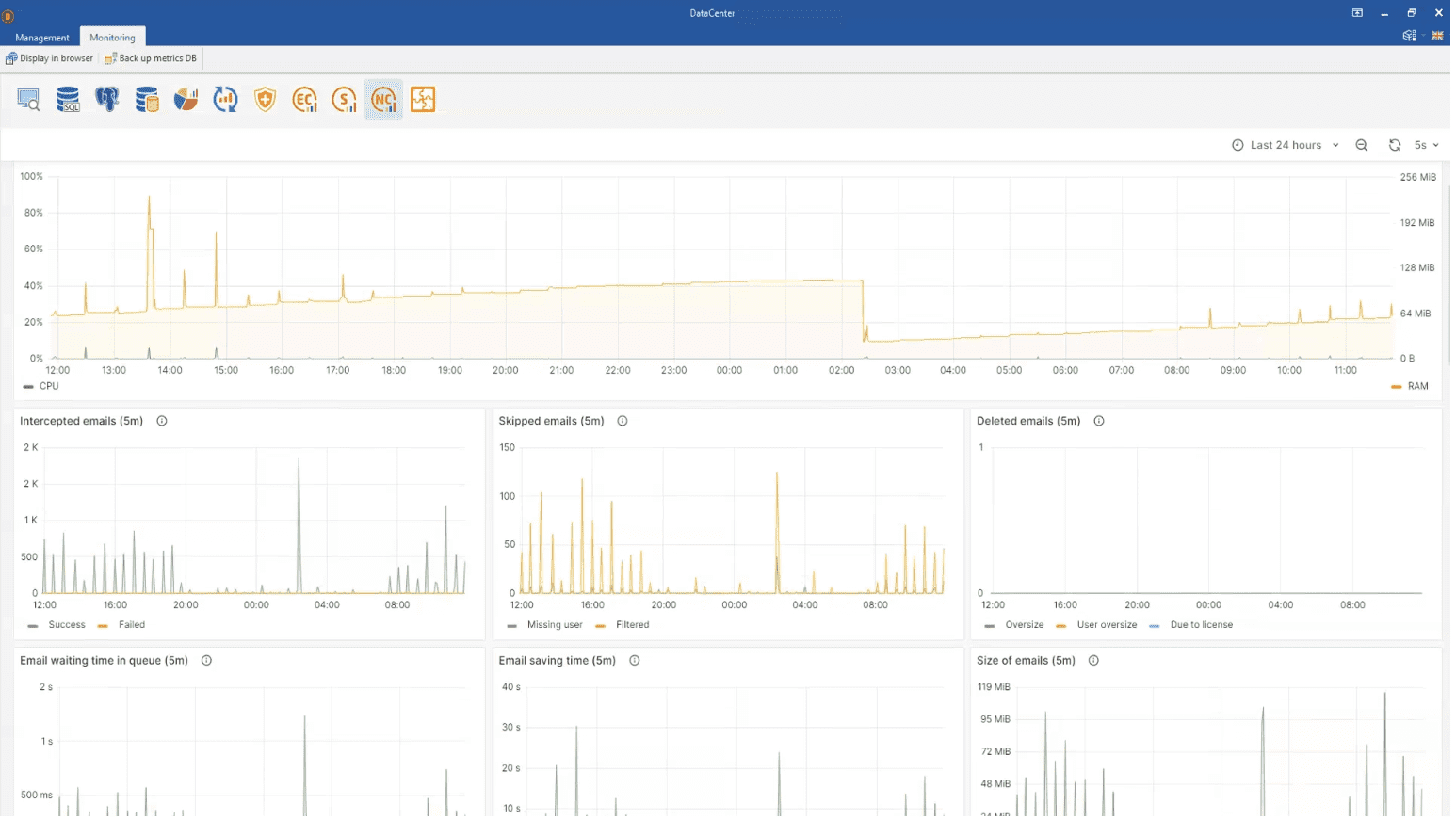Click the DataCenter logo in title bar
The height and width of the screenshot is (820, 1456).
pos(8,16)
